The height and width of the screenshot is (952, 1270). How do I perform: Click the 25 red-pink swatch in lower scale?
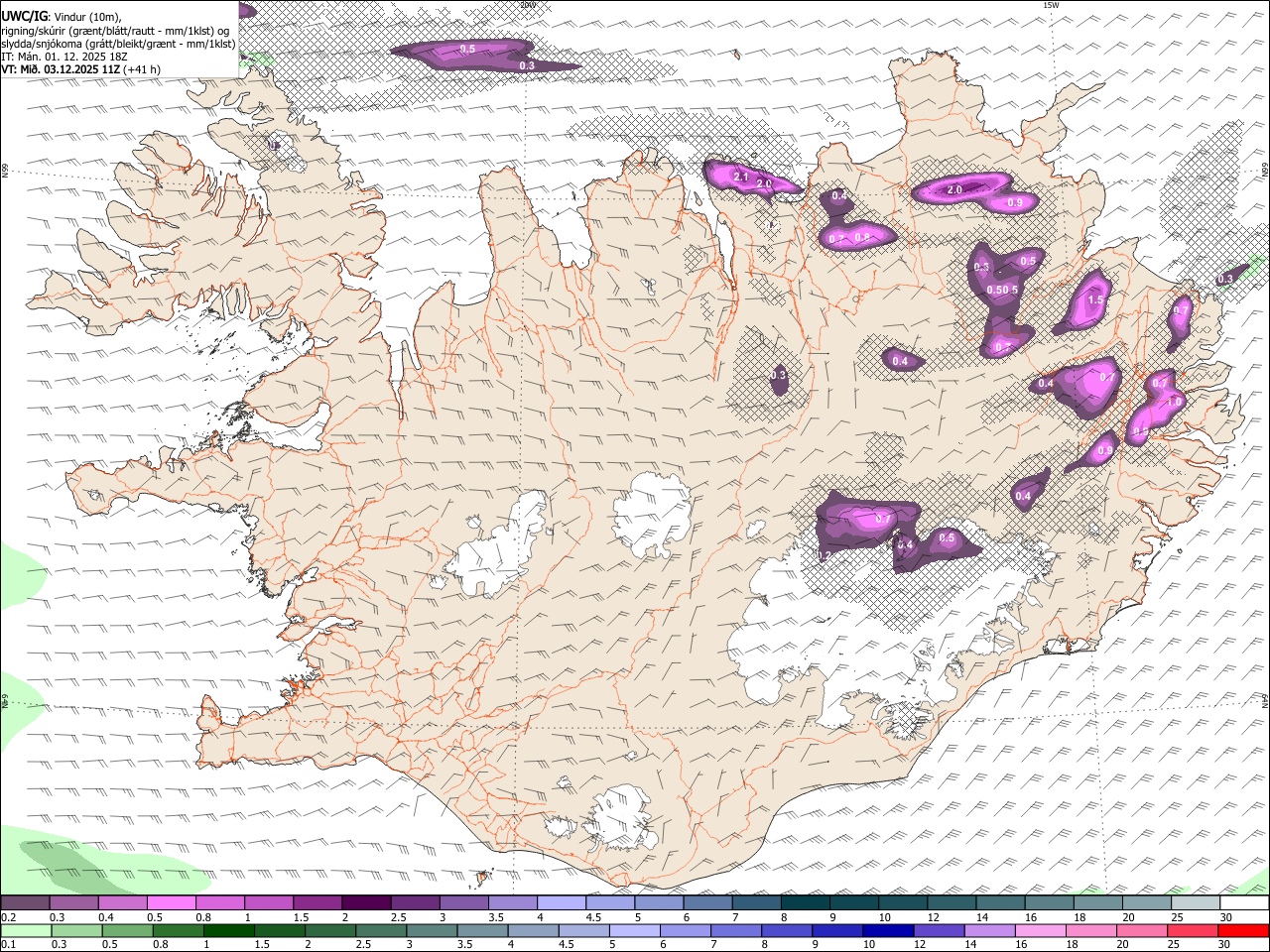1193,930
